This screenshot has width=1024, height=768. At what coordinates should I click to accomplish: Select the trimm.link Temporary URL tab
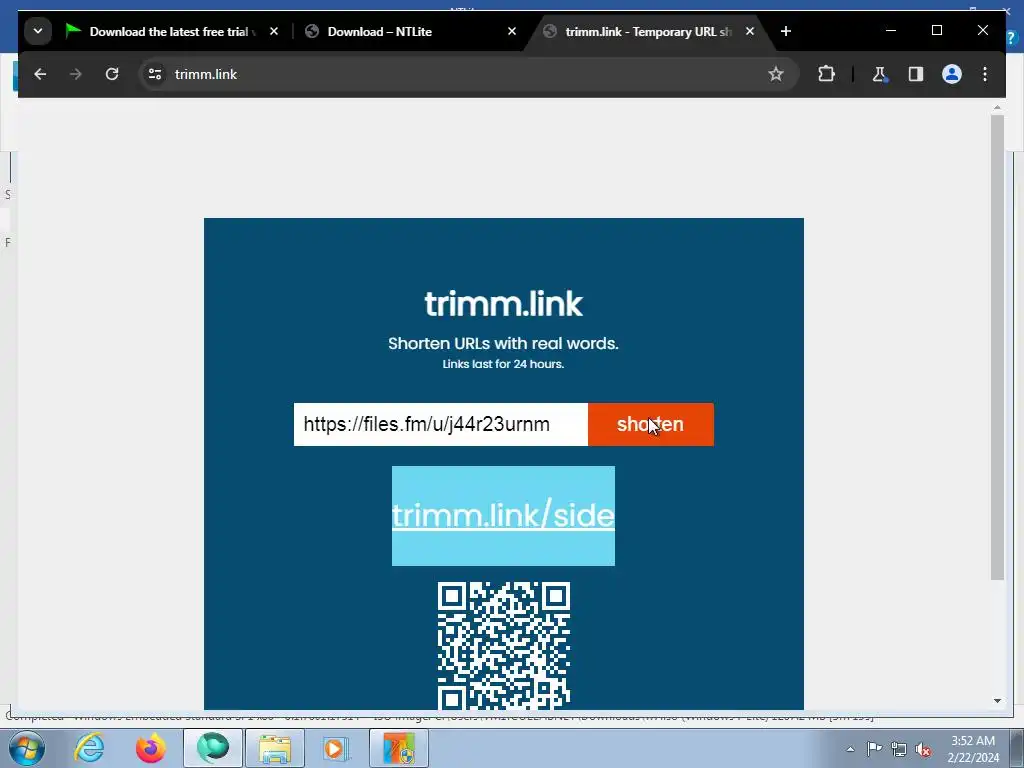click(648, 31)
